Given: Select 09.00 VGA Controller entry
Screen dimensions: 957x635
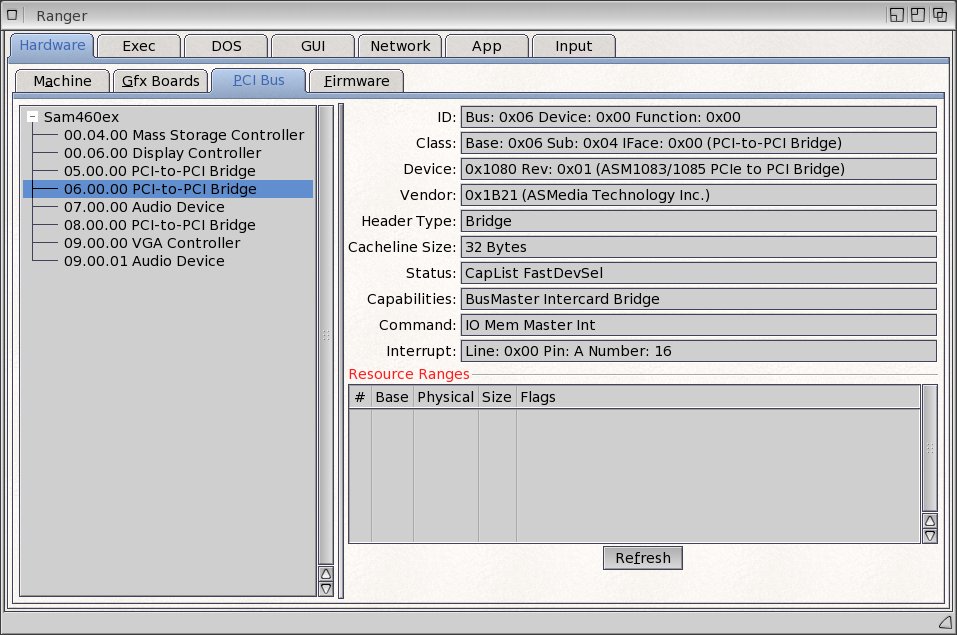Looking at the screenshot, I should click(x=151, y=243).
